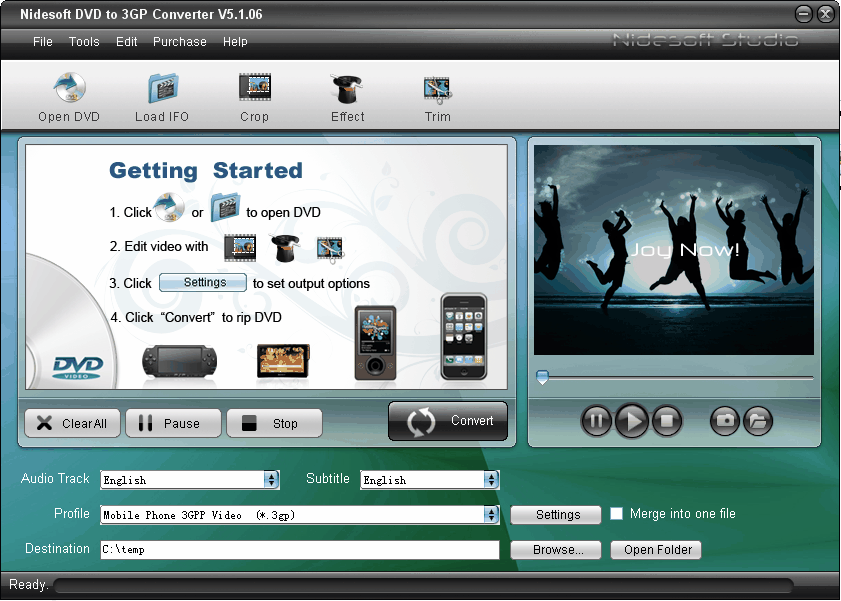Stop the preview player playback
Image resolution: width=841 pixels, height=601 pixels.
click(667, 421)
